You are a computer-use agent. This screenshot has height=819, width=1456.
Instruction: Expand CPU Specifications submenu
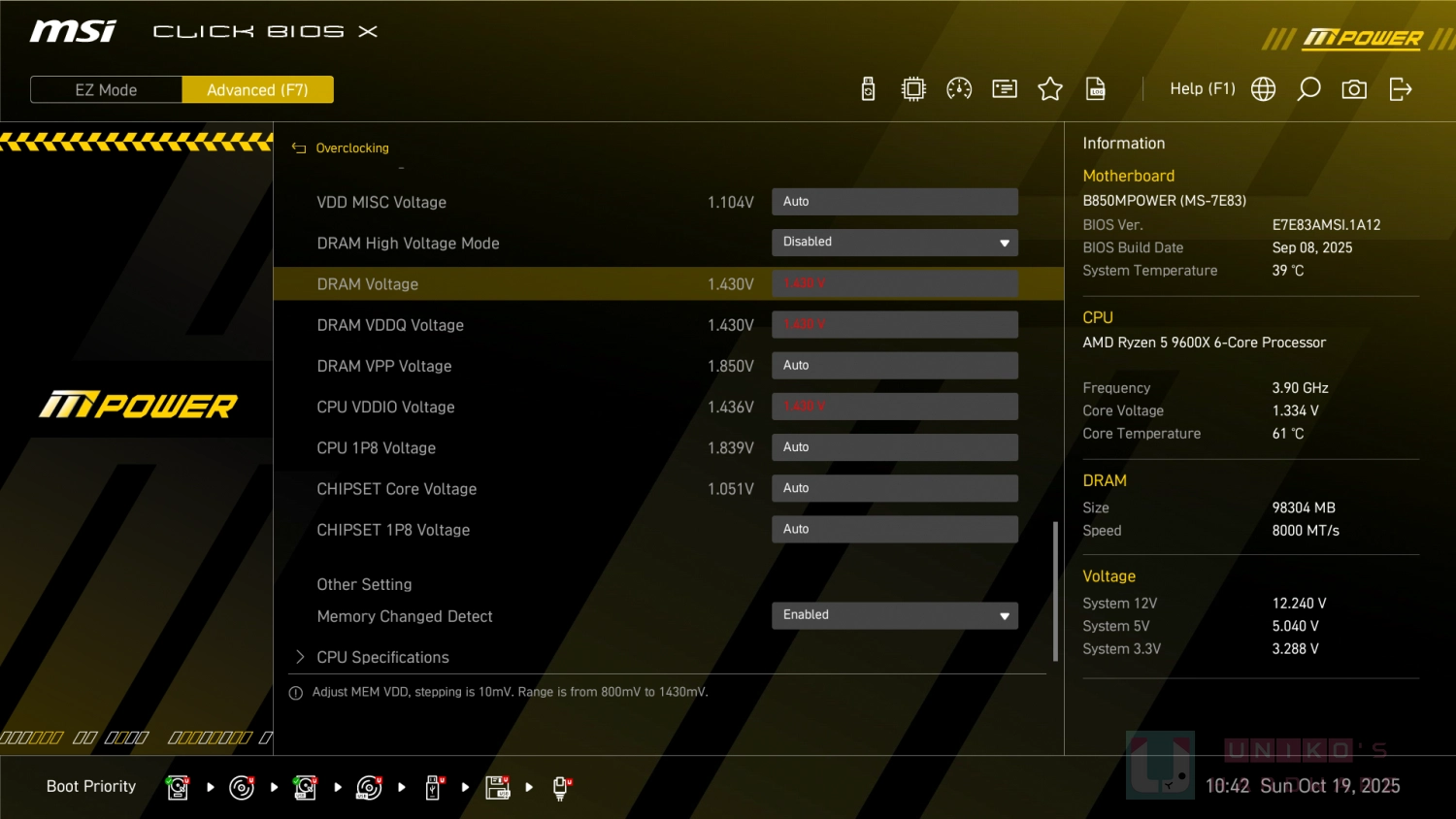[382, 657]
